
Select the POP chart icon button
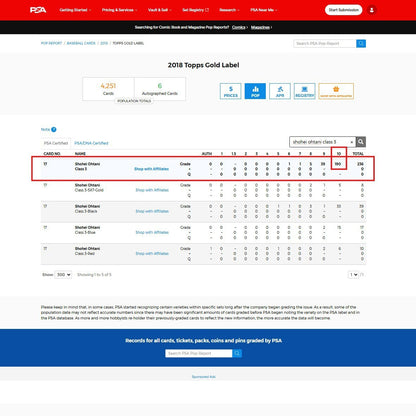point(255,91)
